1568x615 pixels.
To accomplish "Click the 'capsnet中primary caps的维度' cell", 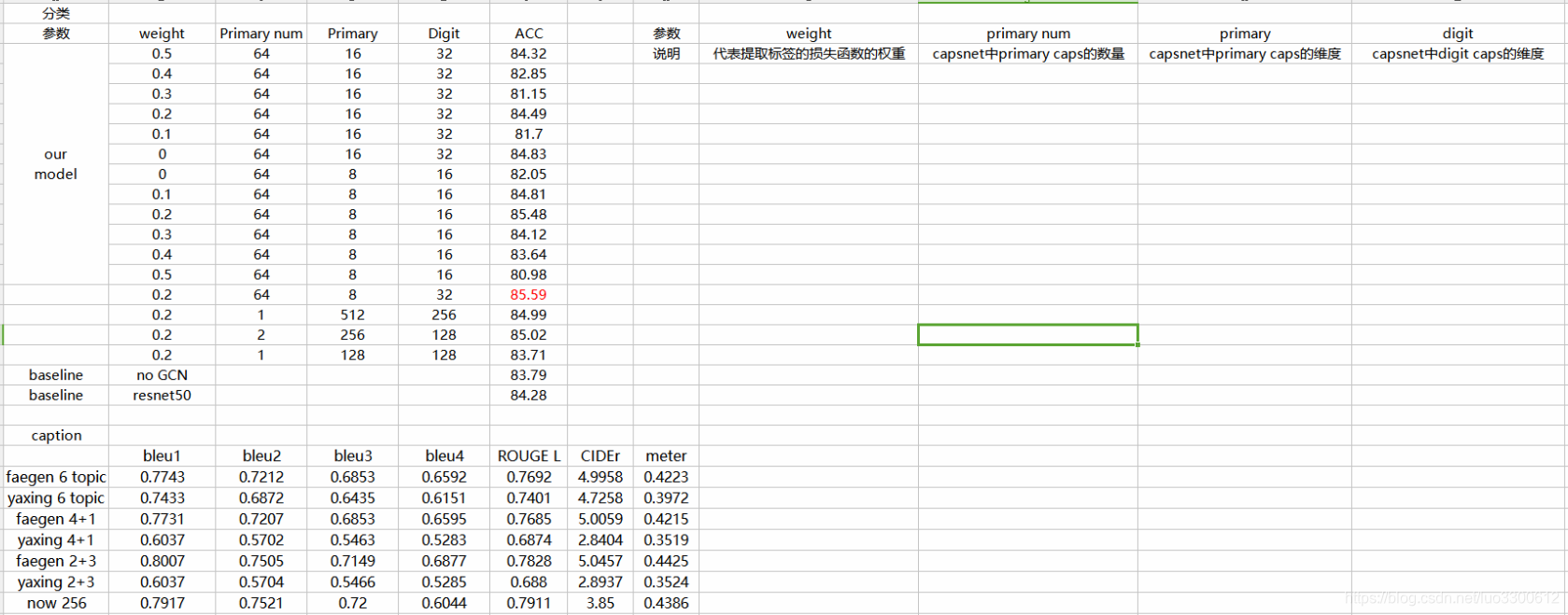I will click(x=1245, y=54).
